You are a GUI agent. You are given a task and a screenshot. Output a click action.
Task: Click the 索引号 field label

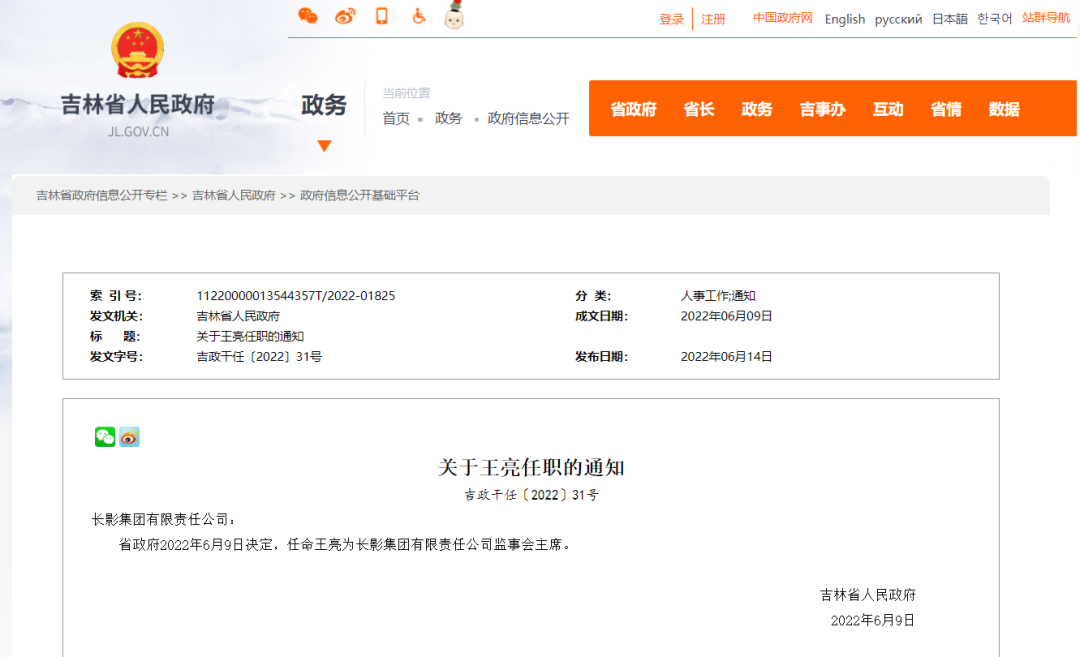click(x=116, y=295)
